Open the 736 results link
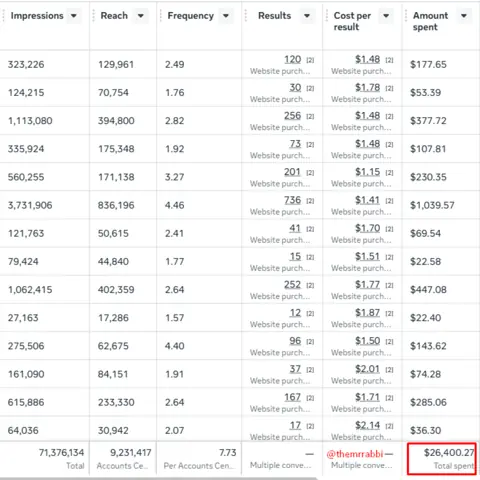 pos(293,200)
